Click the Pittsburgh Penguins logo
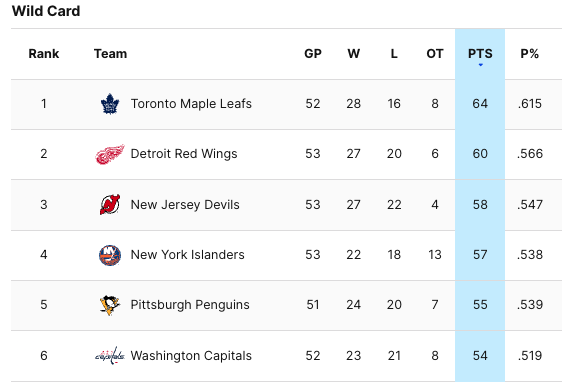This screenshot has width=562, height=382. click(x=110, y=305)
